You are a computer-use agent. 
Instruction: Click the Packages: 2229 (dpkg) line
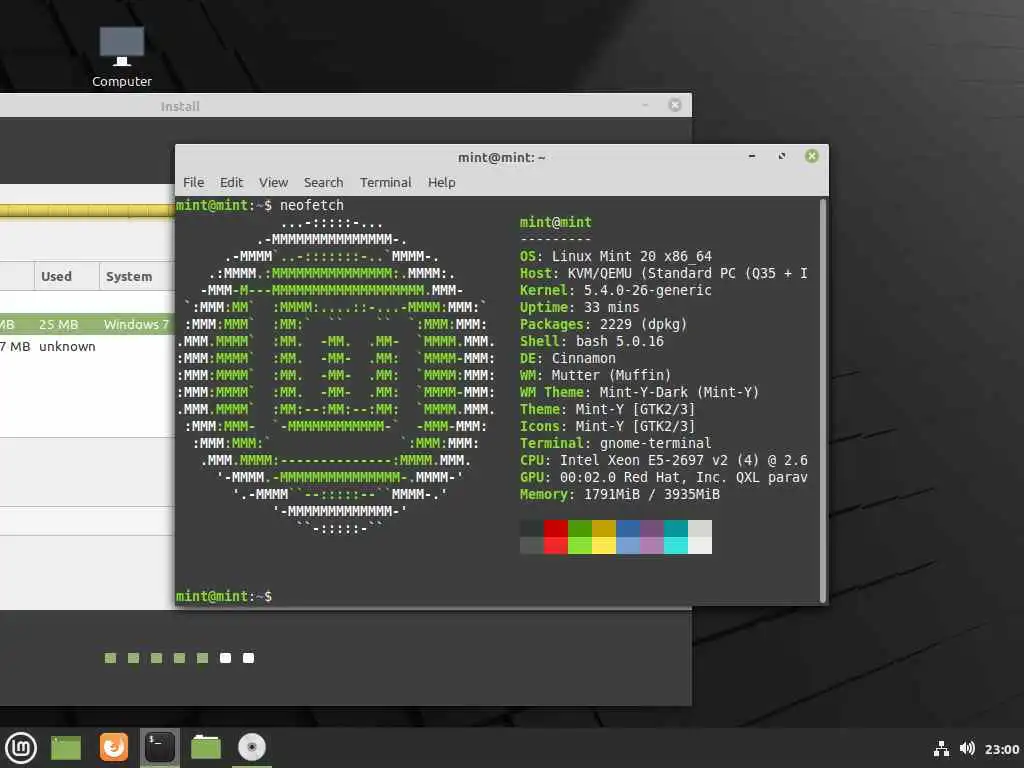click(603, 325)
